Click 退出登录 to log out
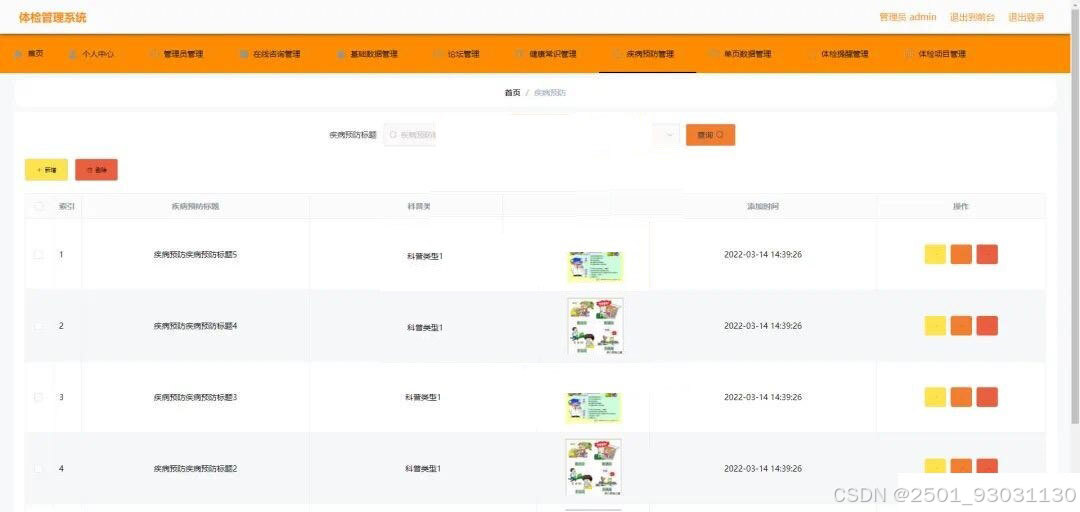The image size is (1080, 512). (x=1026, y=17)
